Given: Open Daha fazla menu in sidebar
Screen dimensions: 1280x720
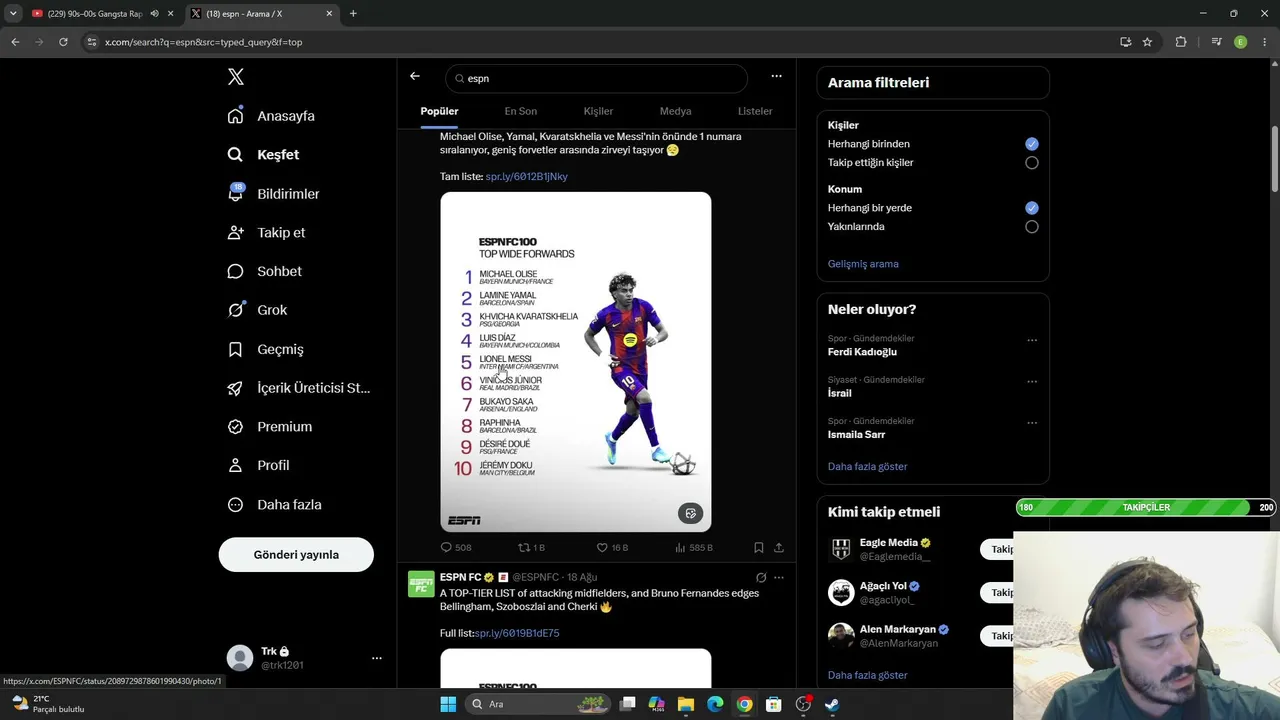Looking at the screenshot, I should point(274,505).
